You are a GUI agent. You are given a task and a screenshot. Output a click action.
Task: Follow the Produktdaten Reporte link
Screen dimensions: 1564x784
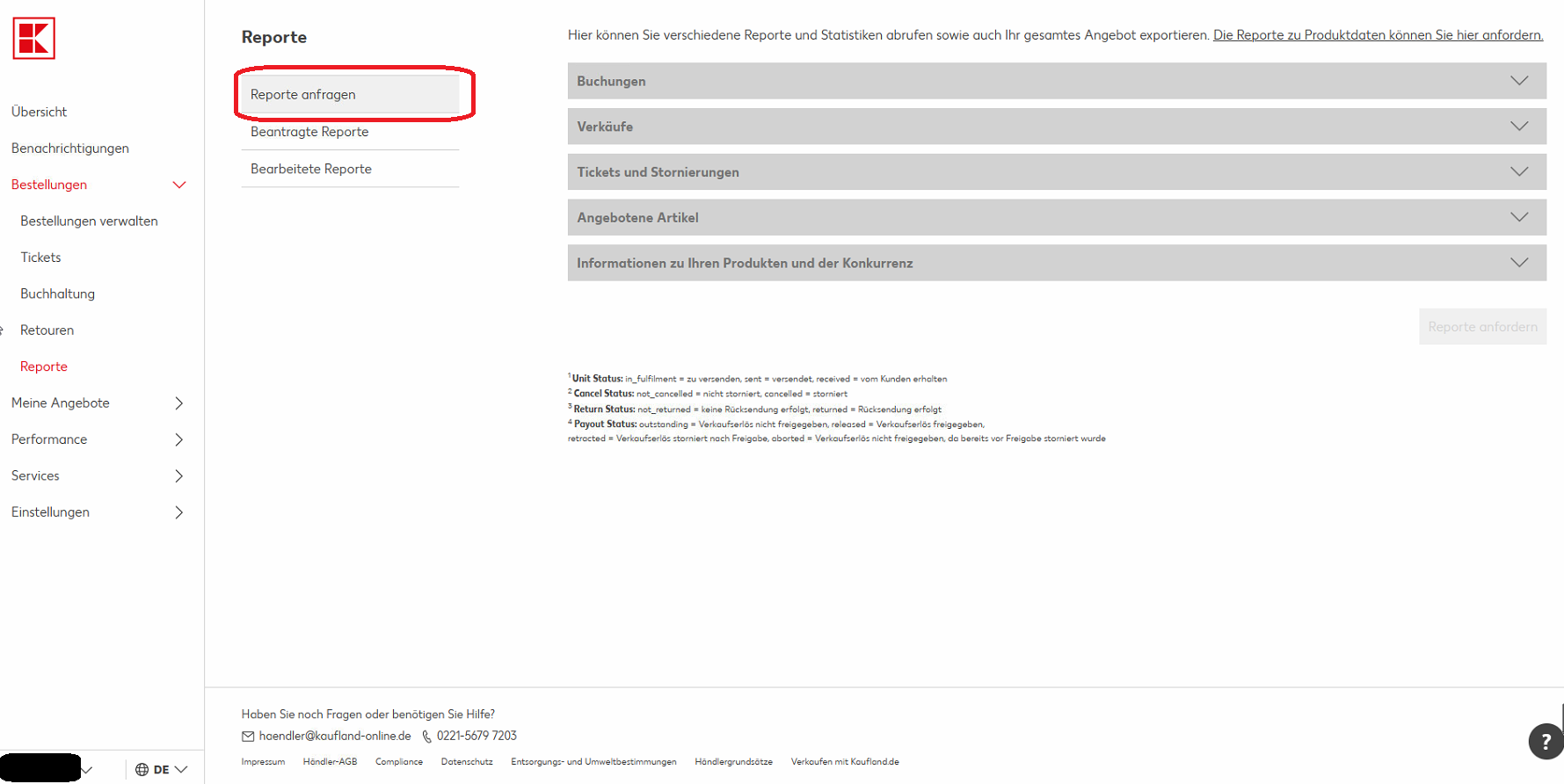tap(1377, 35)
